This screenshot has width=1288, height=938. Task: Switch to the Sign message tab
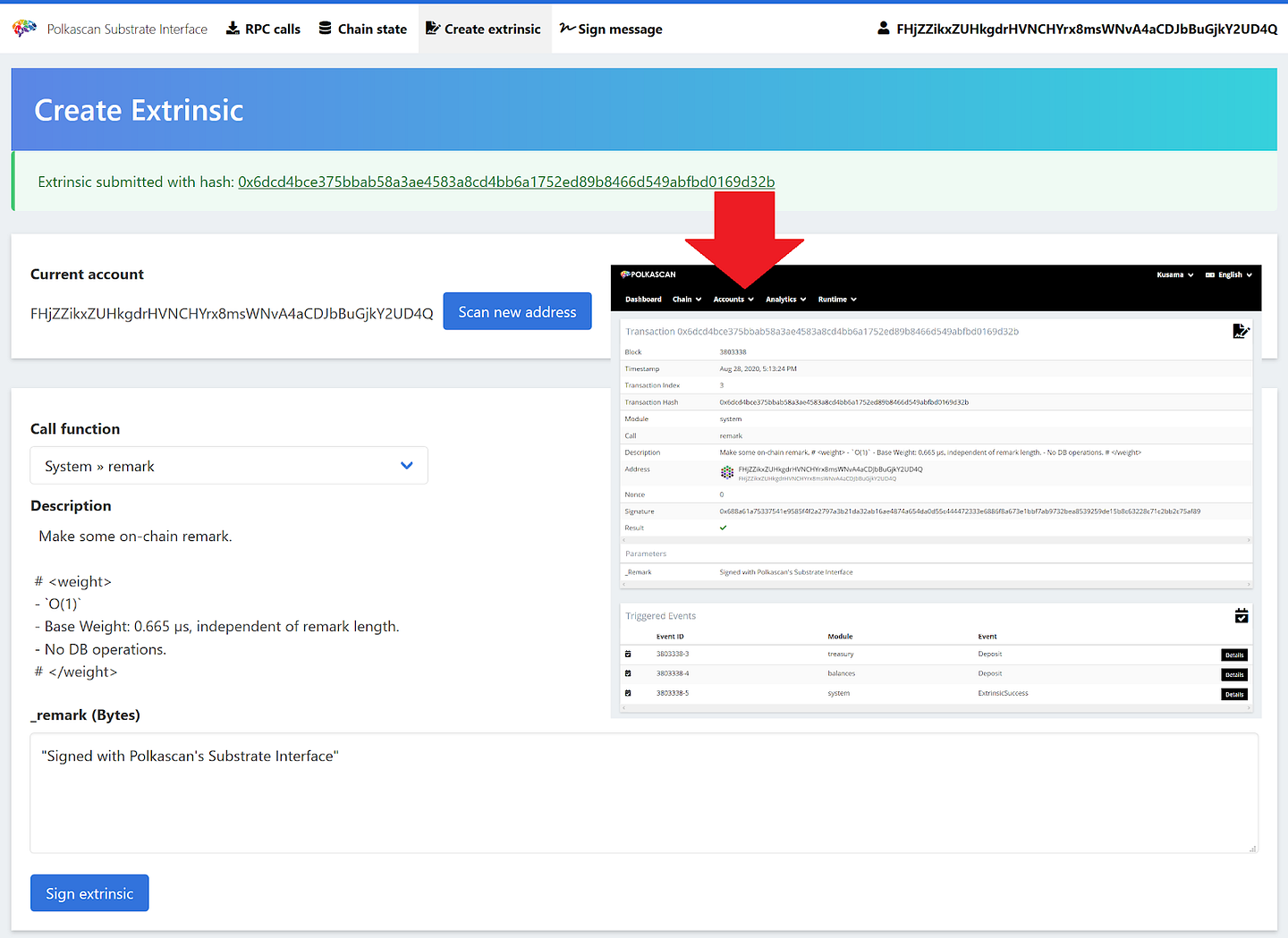[611, 29]
